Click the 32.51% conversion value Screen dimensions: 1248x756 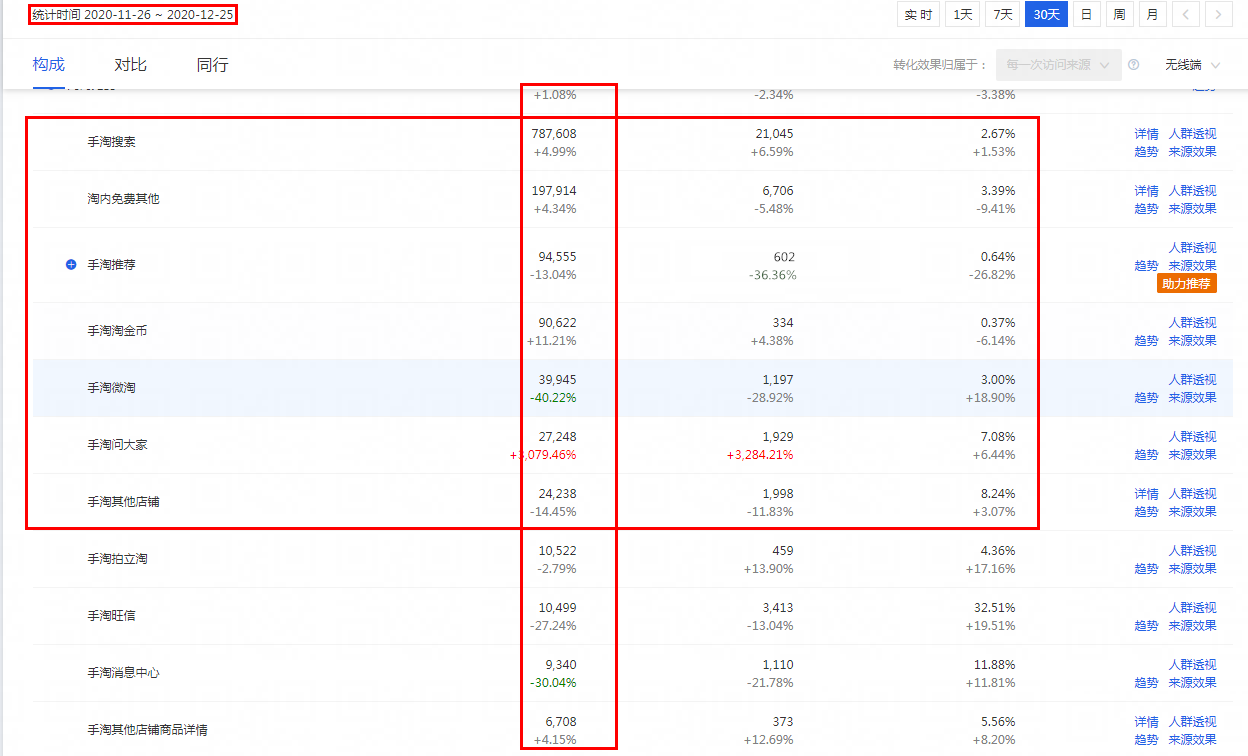point(994,608)
